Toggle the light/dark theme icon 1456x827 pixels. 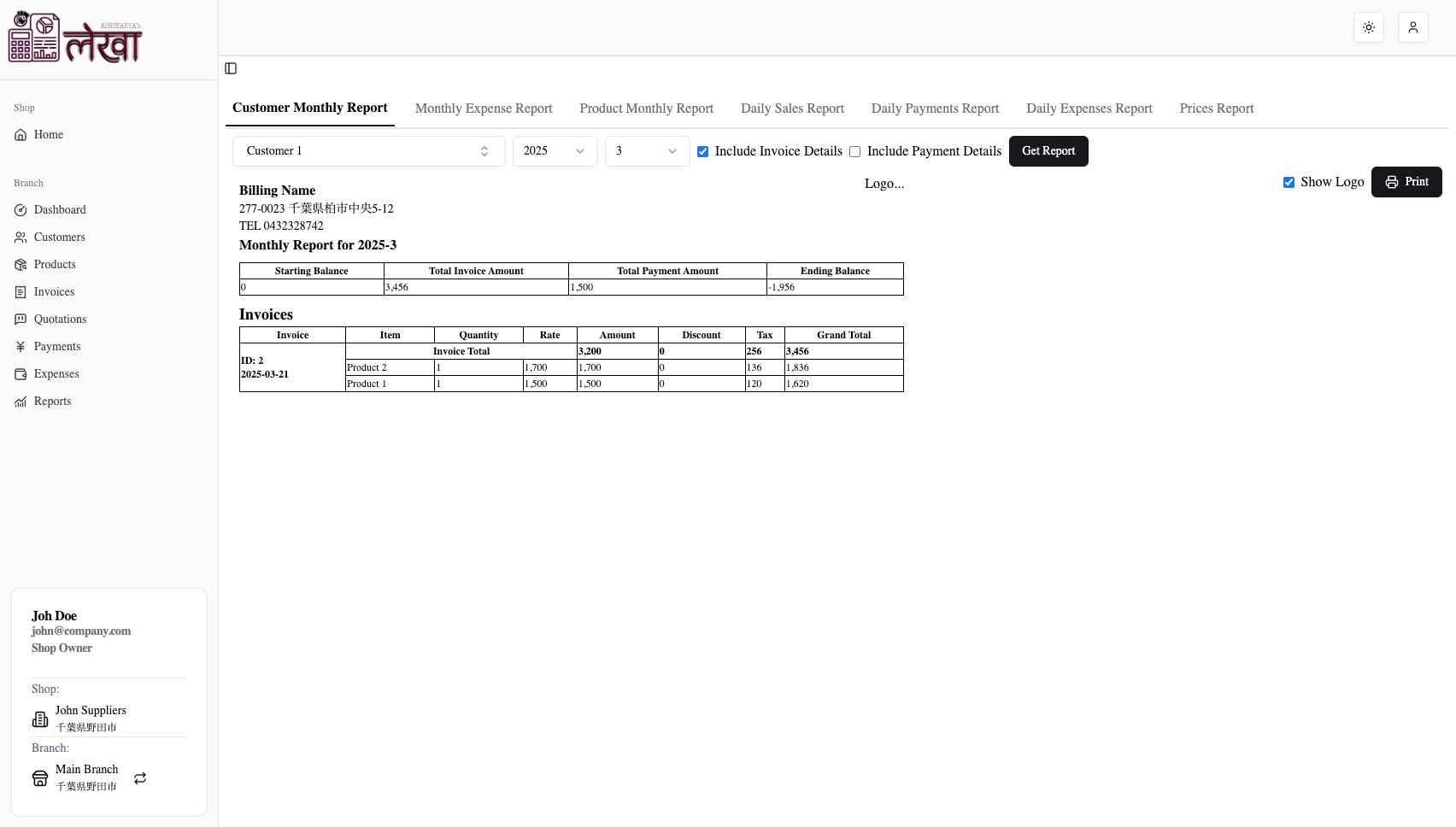[1368, 27]
